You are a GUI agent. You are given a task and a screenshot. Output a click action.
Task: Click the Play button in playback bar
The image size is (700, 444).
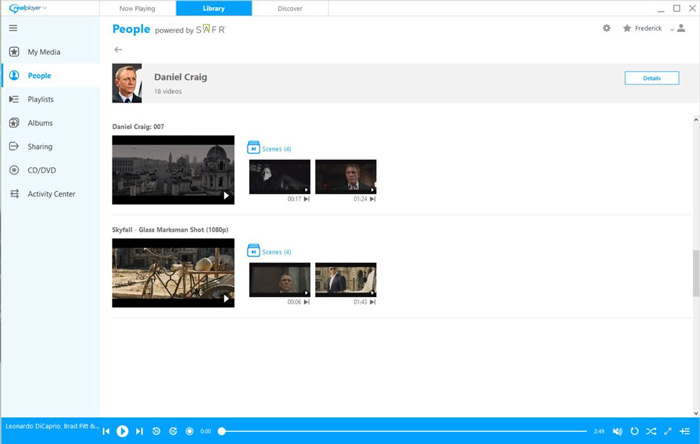pyautogui.click(x=122, y=431)
